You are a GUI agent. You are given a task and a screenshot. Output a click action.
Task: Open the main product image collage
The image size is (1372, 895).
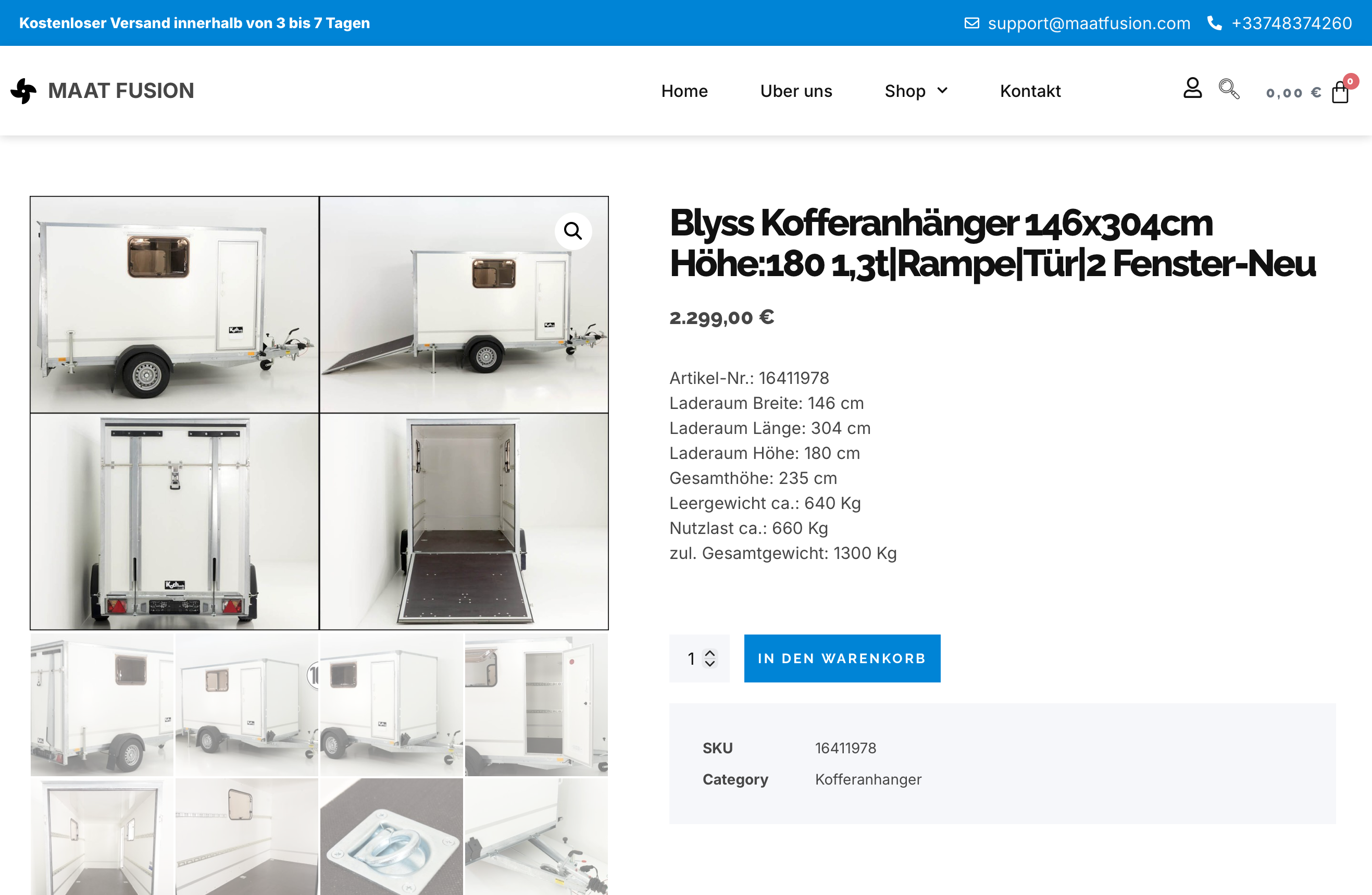(x=319, y=413)
